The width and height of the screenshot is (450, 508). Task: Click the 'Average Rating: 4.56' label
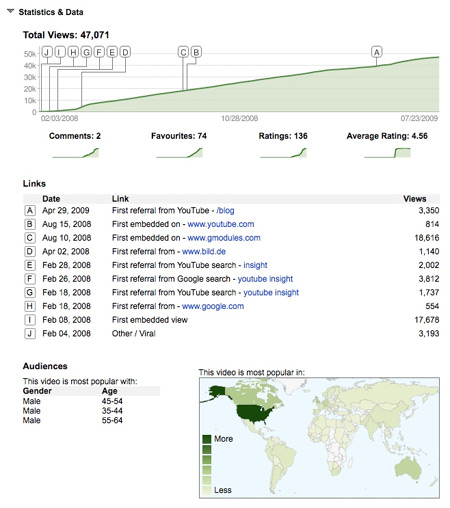pos(387,136)
